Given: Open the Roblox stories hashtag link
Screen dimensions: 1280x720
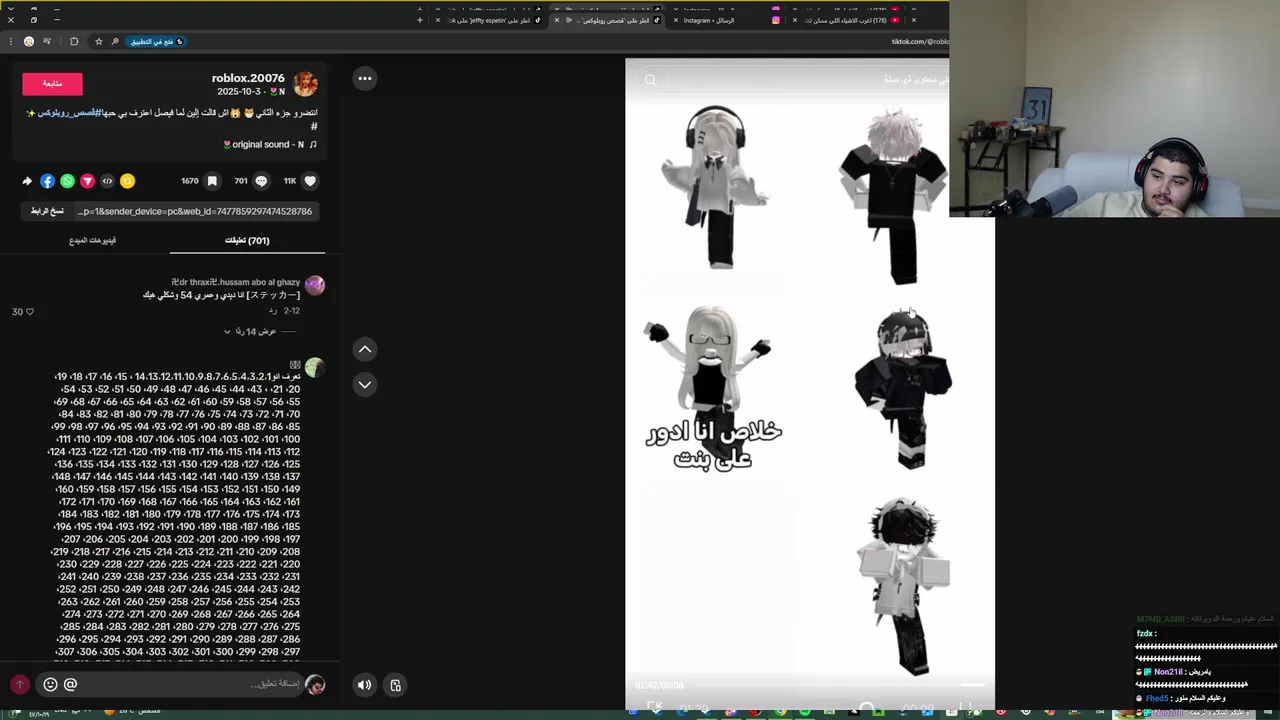Looking at the screenshot, I should 71,113.
